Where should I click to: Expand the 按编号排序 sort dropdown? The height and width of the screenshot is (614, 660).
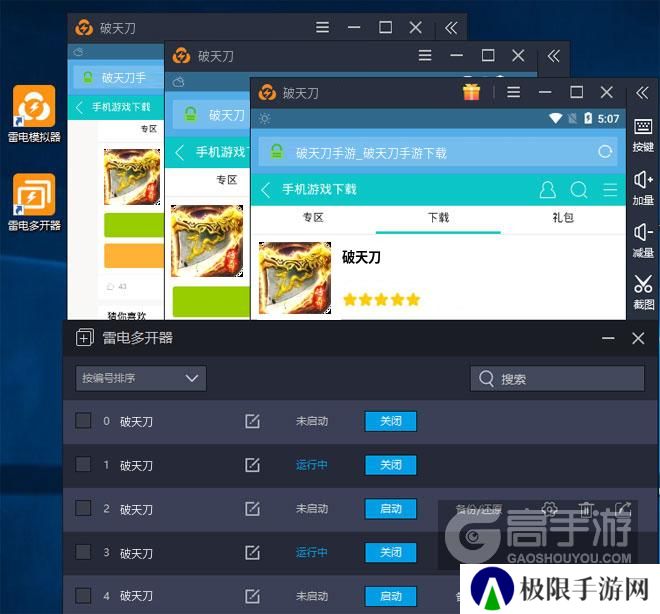[141, 378]
